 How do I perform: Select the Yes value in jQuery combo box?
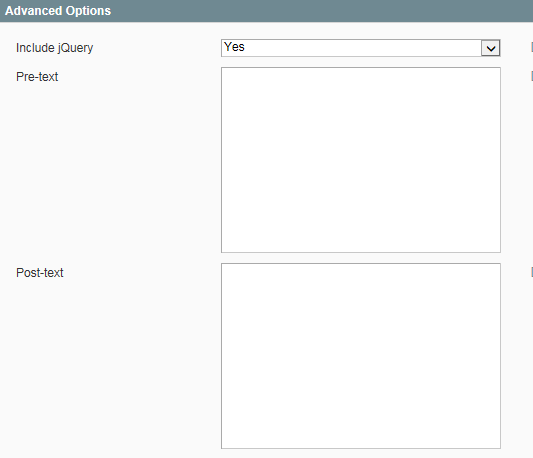click(x=234, y=47)
